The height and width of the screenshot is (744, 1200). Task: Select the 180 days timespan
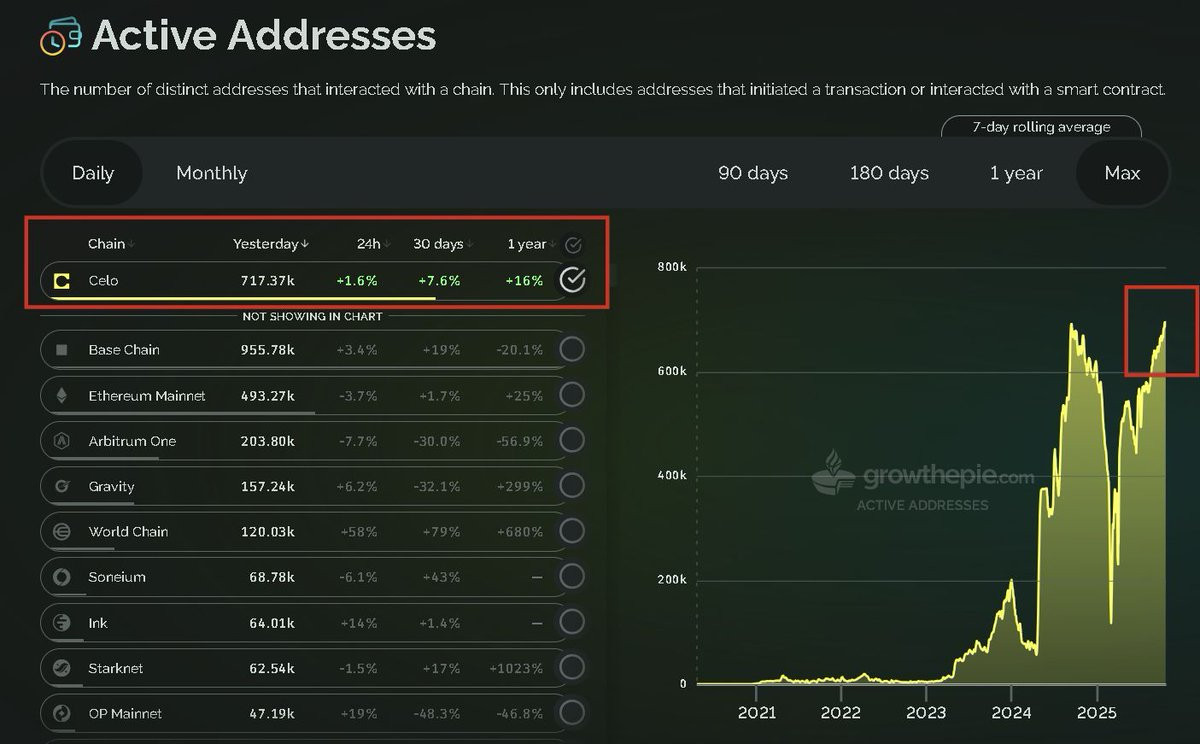point(889,173)
